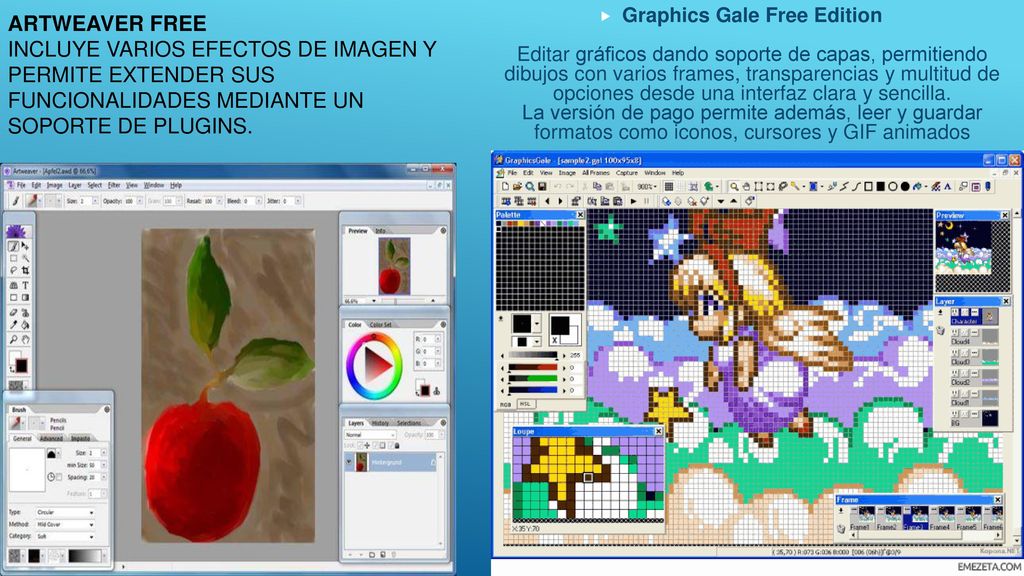This screenshot has width=1024, height=576.
Task: Open GraphicsGale All Frames menu
Action: (x=595, y=173)
